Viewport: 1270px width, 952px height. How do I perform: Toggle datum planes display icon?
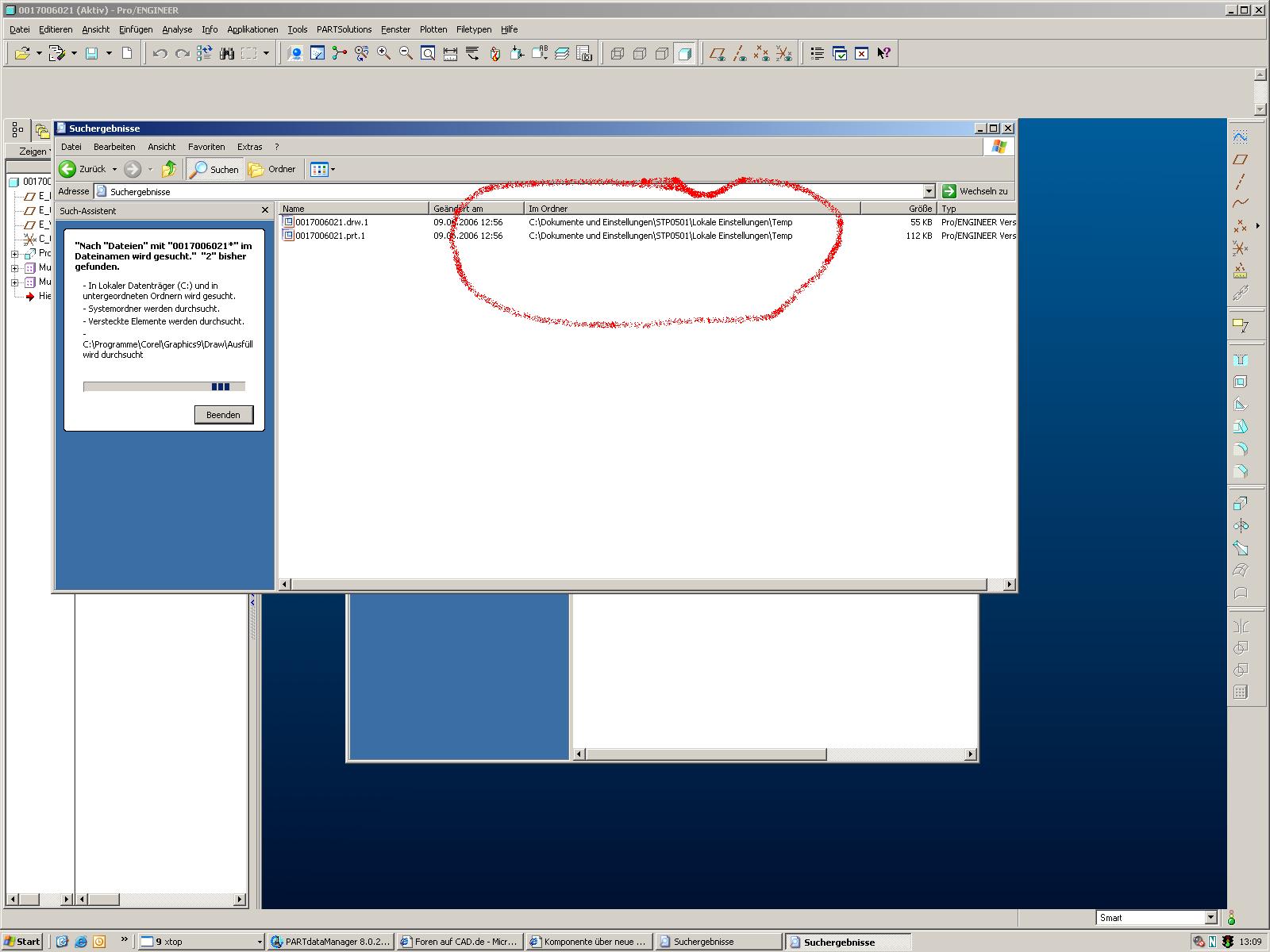[x=718, y=53]
